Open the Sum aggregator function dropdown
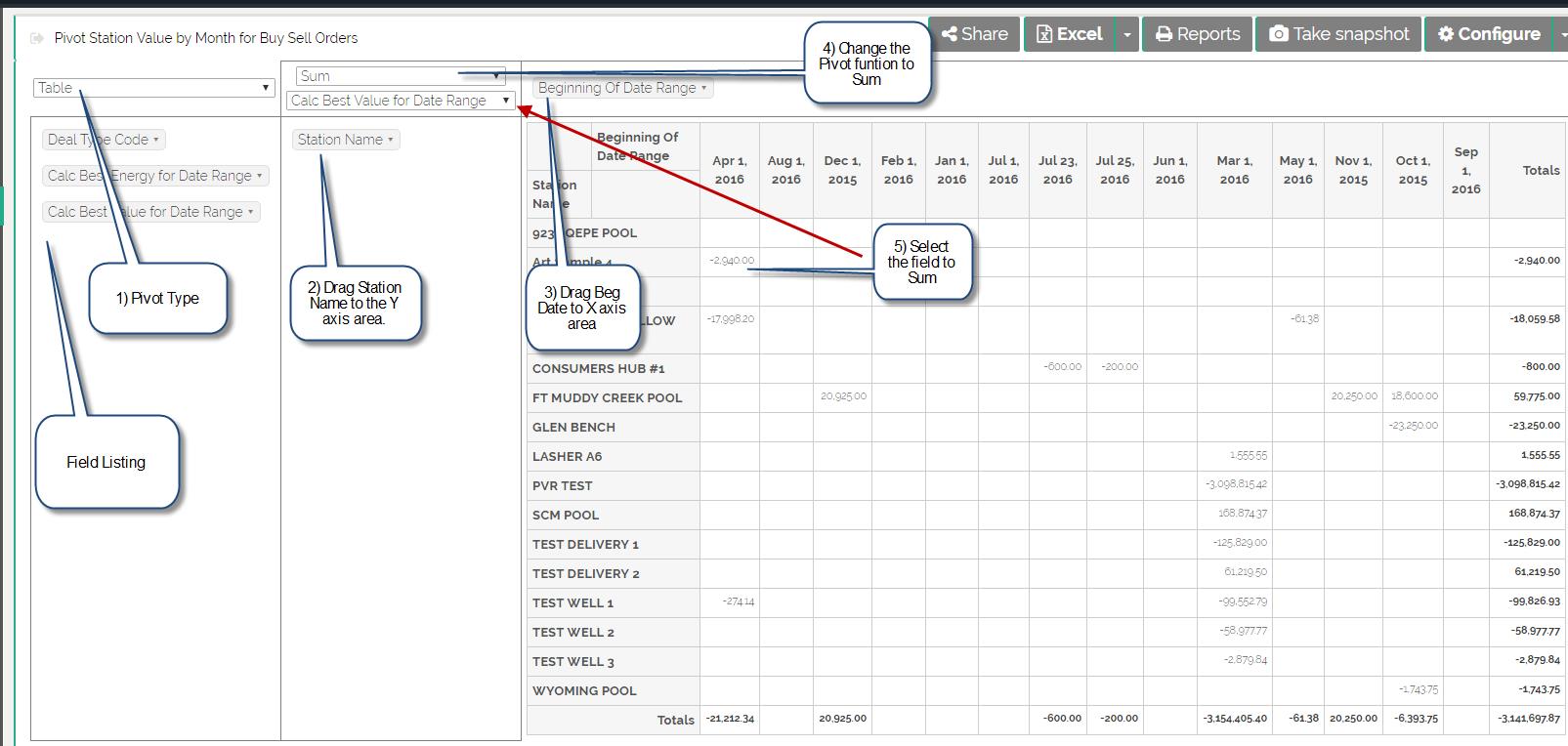The width and height of the screenshot is (1568, 746). click(x=399, y=76)
